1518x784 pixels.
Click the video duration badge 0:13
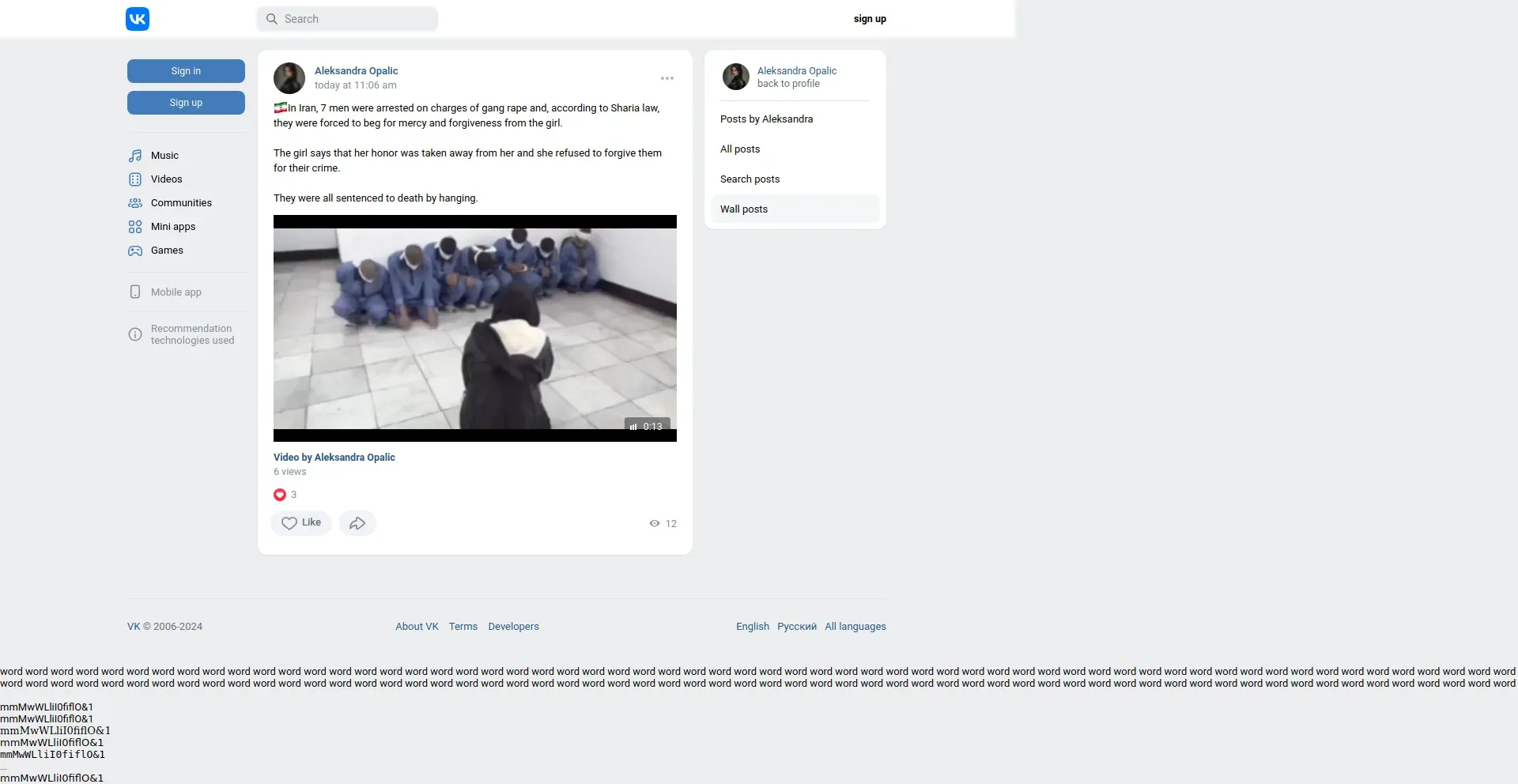[648, 426]
